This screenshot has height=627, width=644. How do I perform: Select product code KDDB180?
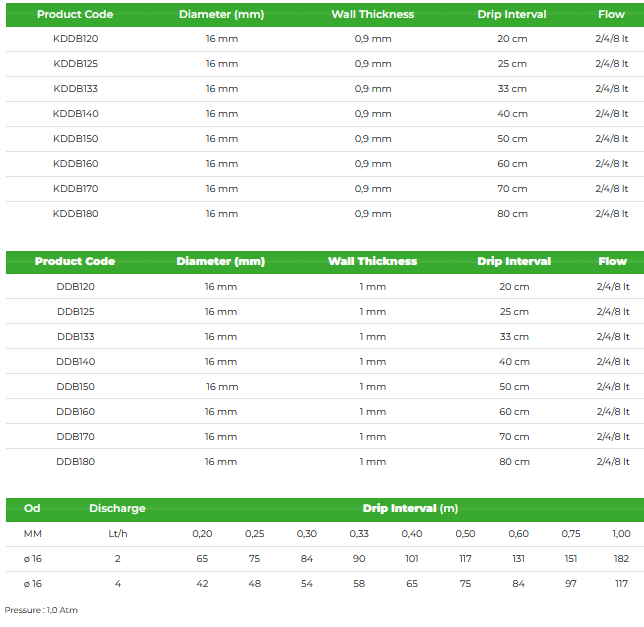click(75, 213)
